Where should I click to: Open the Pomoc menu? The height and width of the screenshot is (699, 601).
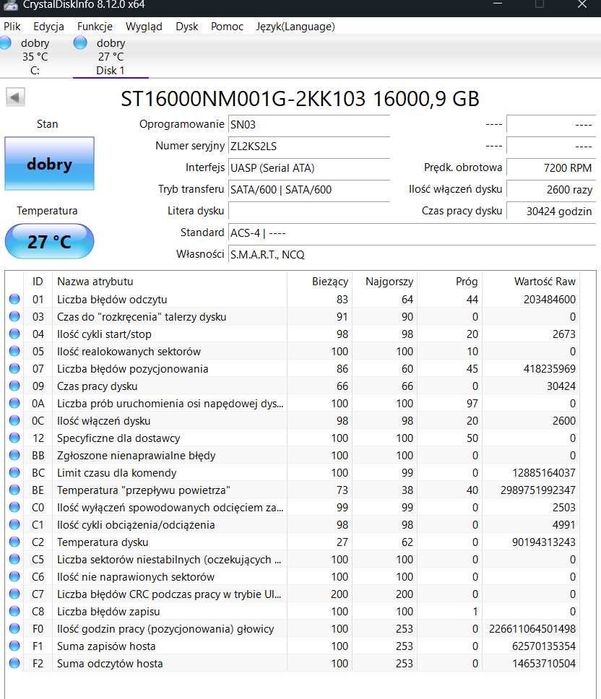227,26
